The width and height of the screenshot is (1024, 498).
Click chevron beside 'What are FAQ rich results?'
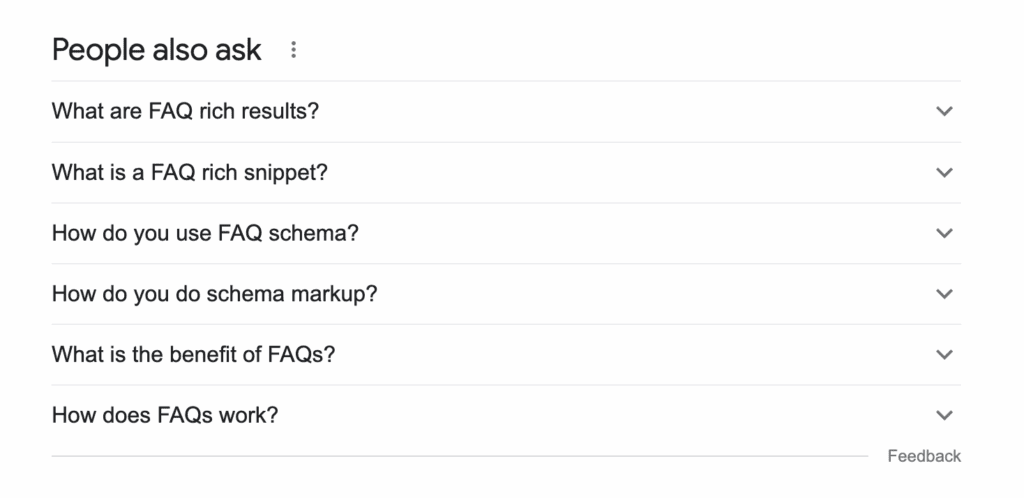pyautogui.click(x=944, y=111)
